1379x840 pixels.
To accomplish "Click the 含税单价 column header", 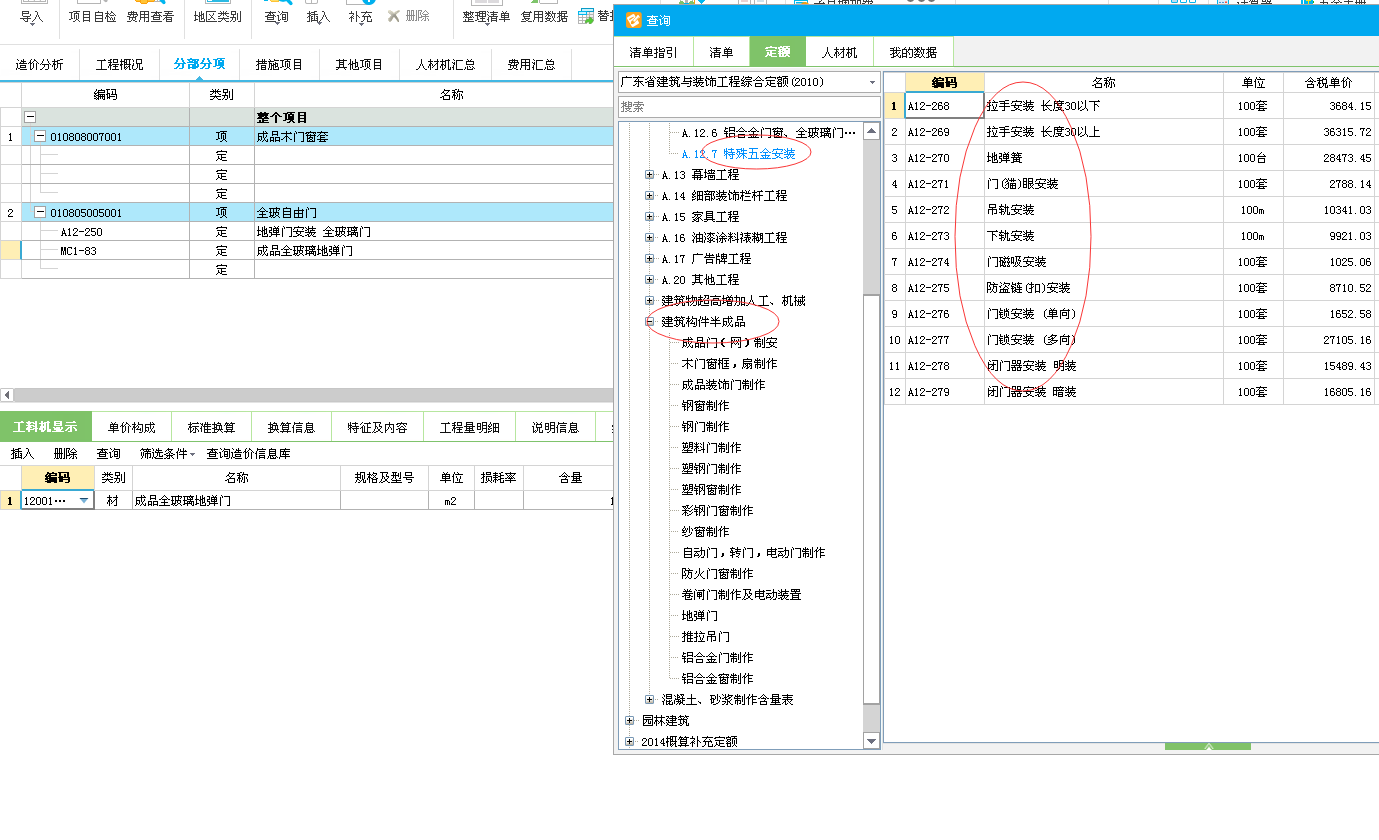I will click(1329, 82).
